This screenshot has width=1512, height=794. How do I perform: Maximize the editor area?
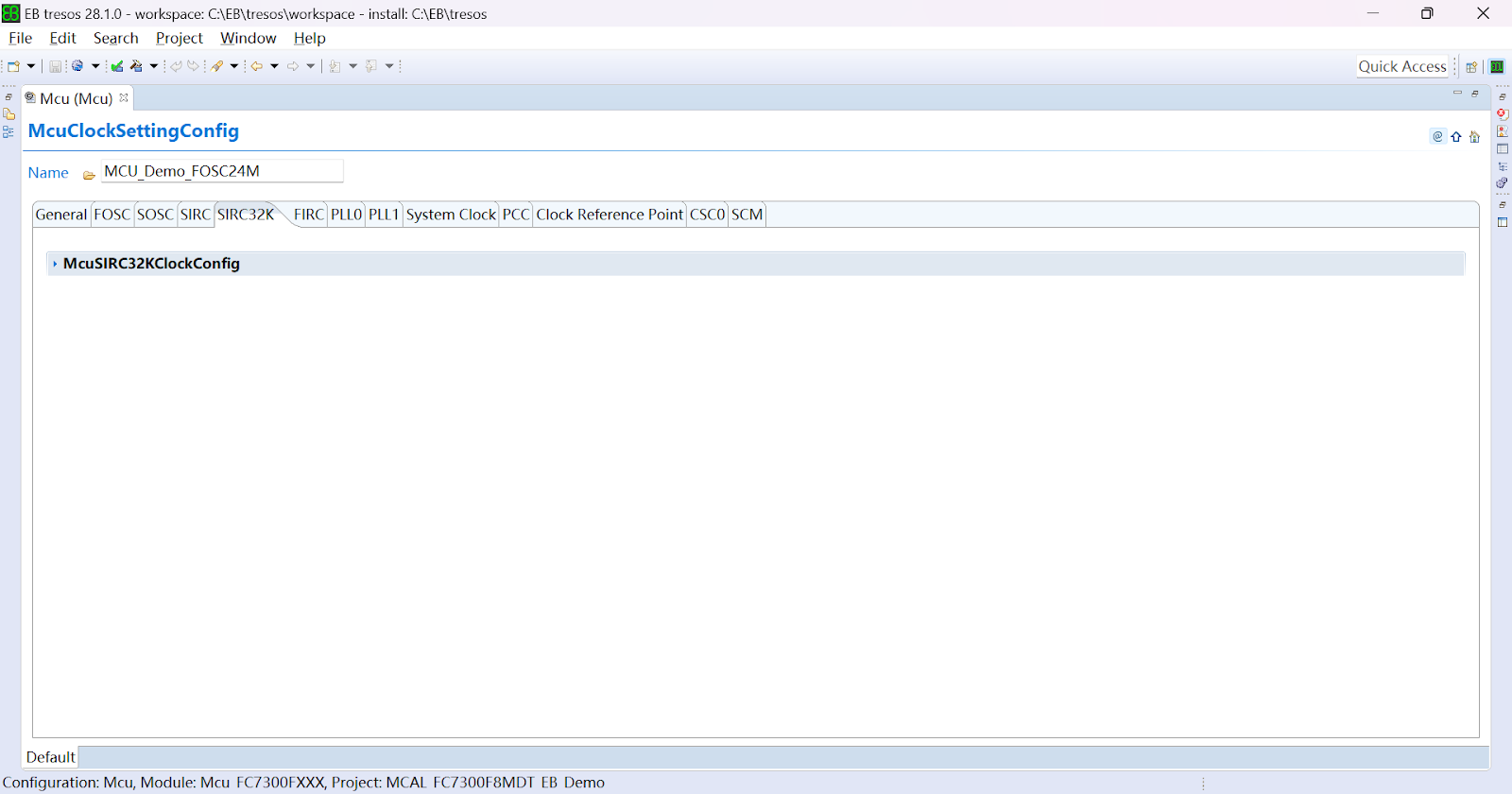coord(1475,94)
